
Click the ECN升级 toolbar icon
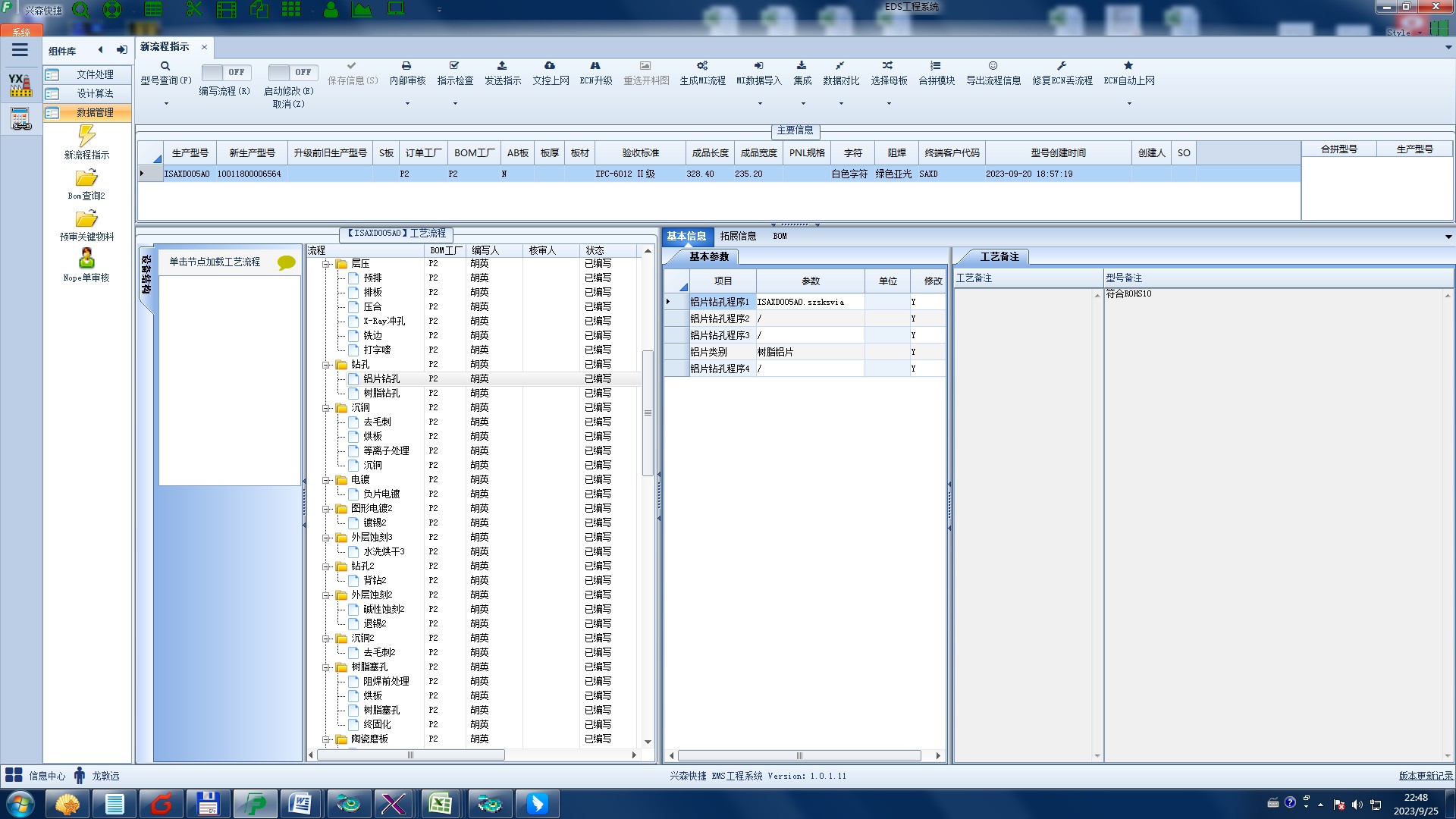[x=595, y=66]
